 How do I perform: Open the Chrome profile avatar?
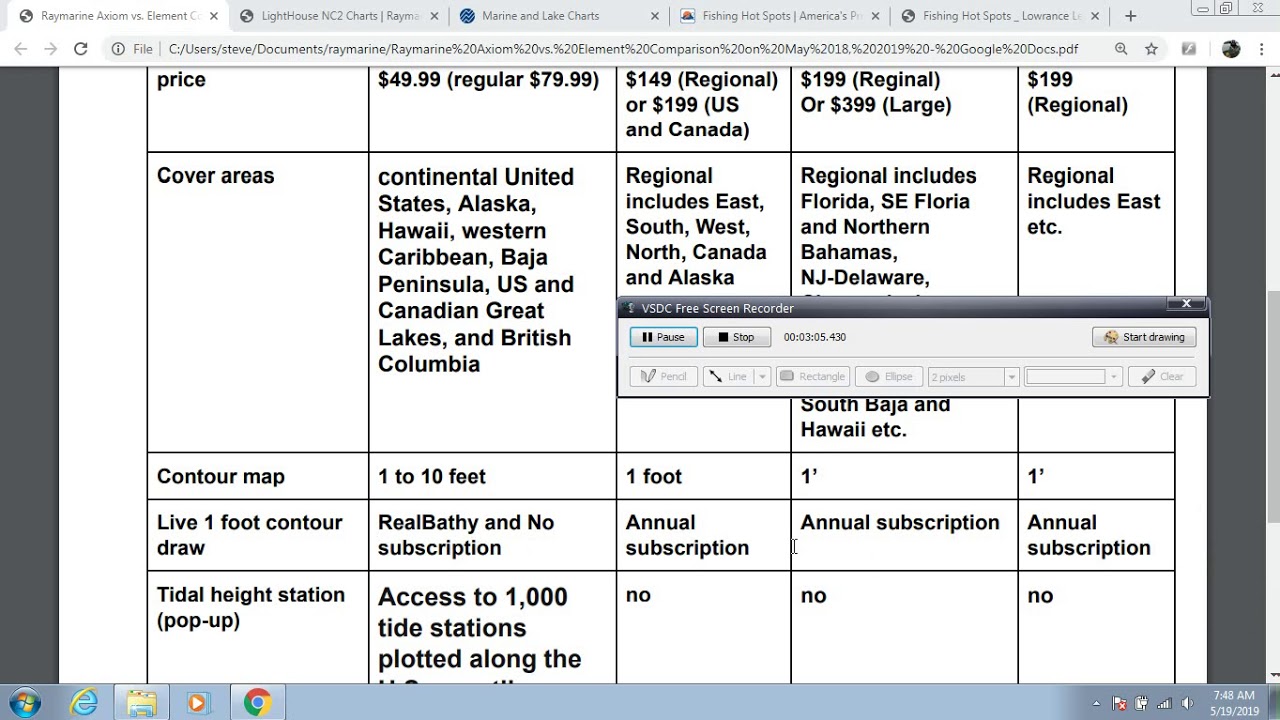point(1231,48)
